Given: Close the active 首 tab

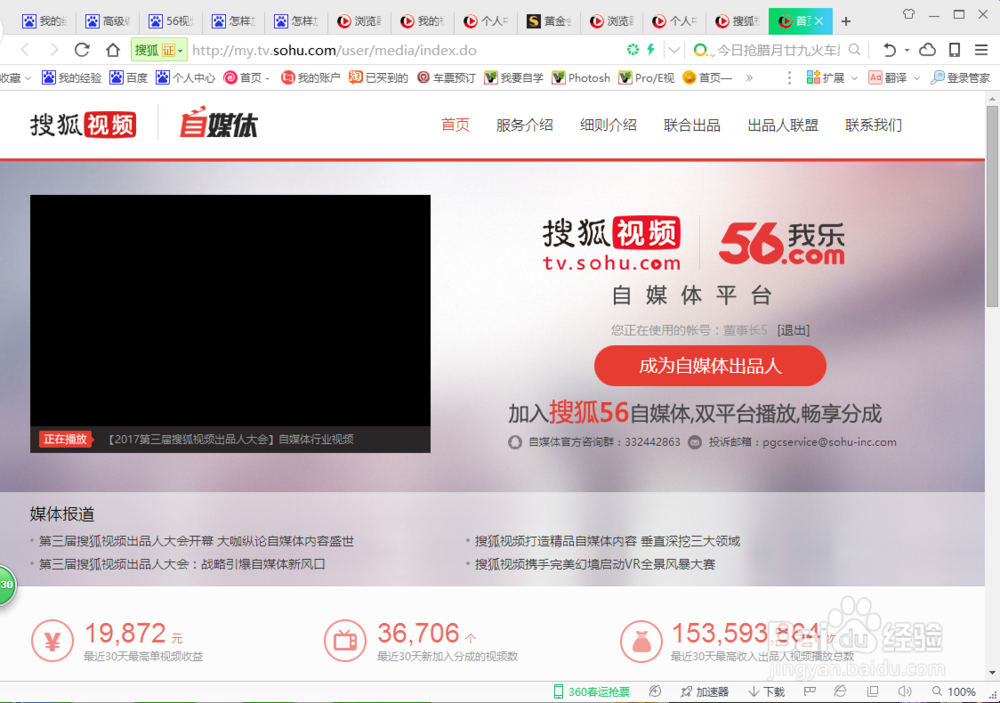Looking at the screenshot, I should 819,21.
